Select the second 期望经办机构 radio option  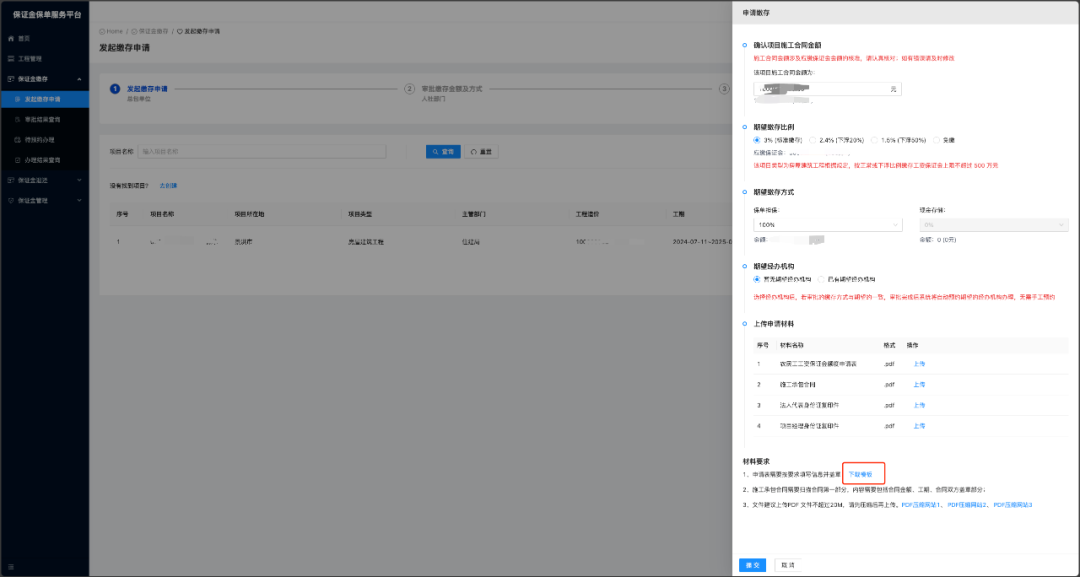click(821, 280)
